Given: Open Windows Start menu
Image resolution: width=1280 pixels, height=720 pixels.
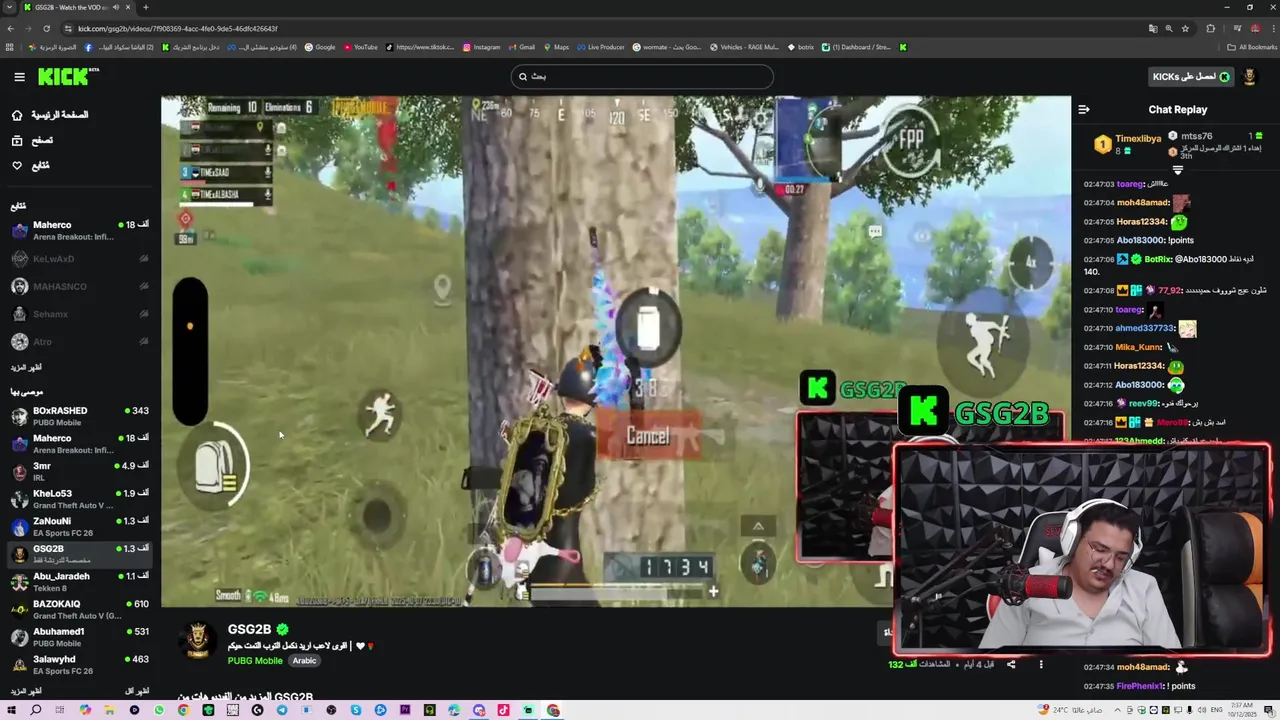Looking at the screenshot, I should point(11,710).
